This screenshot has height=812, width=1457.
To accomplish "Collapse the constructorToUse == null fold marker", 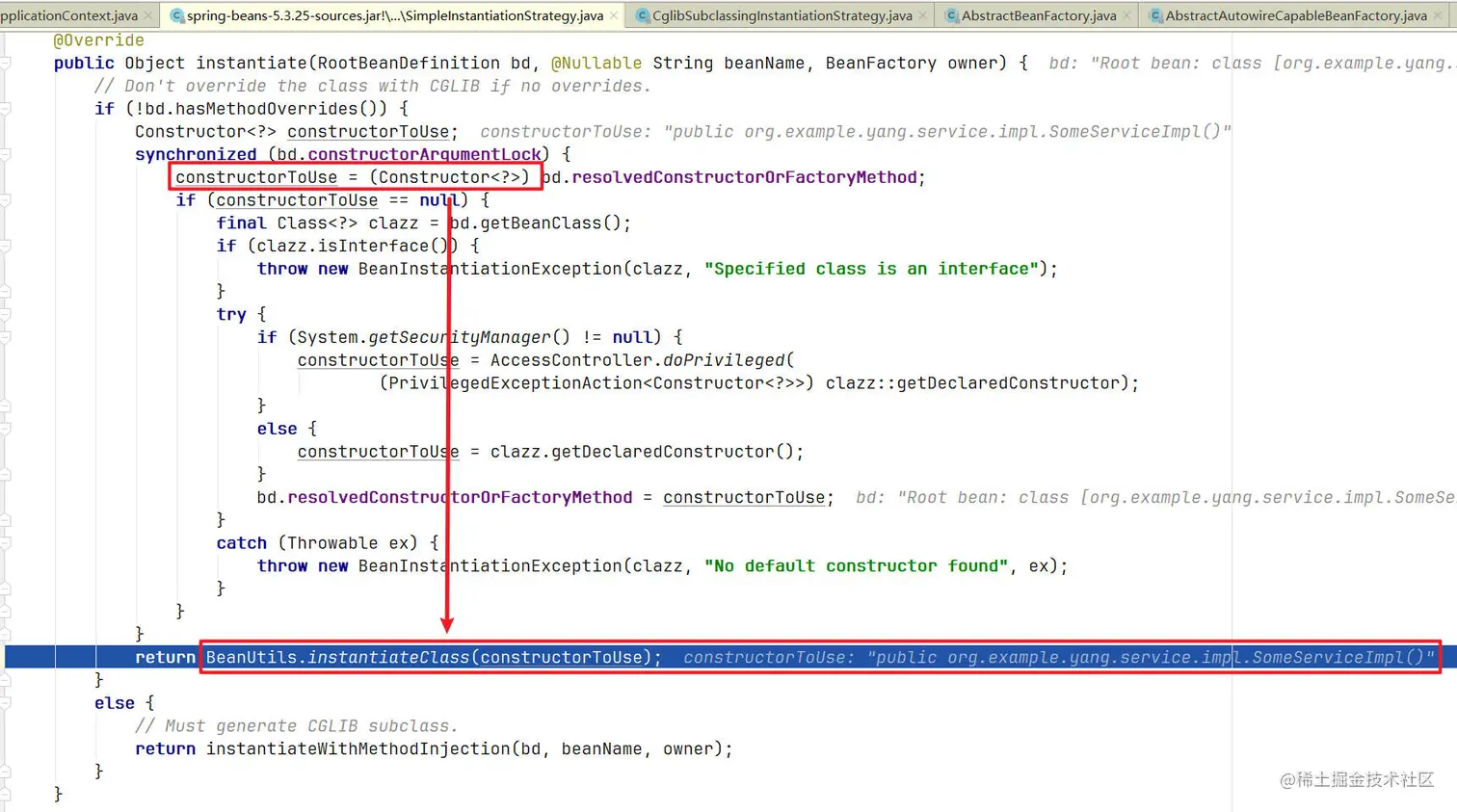I will tap(5, 200).
